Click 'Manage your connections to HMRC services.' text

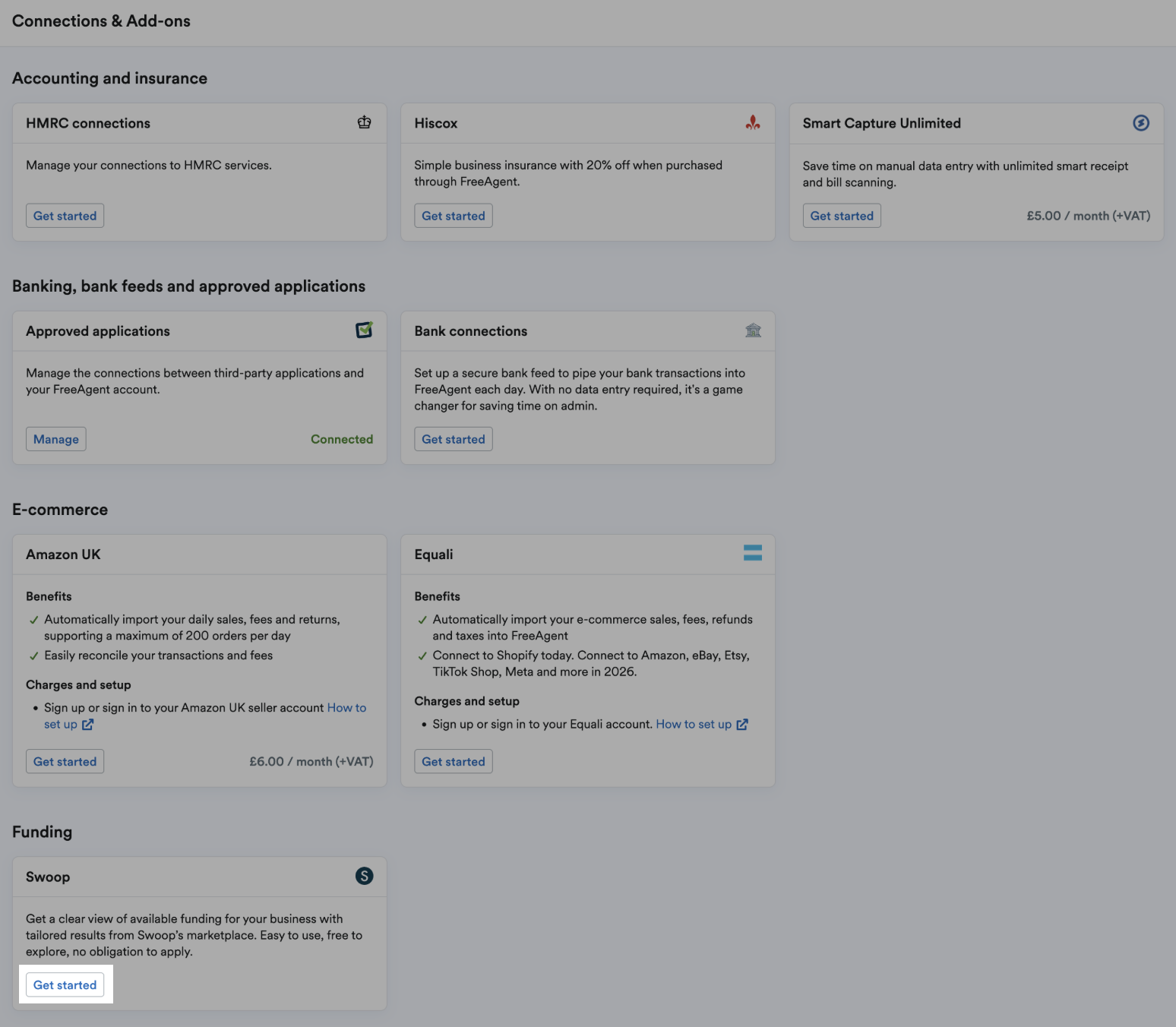coord(149,166)
